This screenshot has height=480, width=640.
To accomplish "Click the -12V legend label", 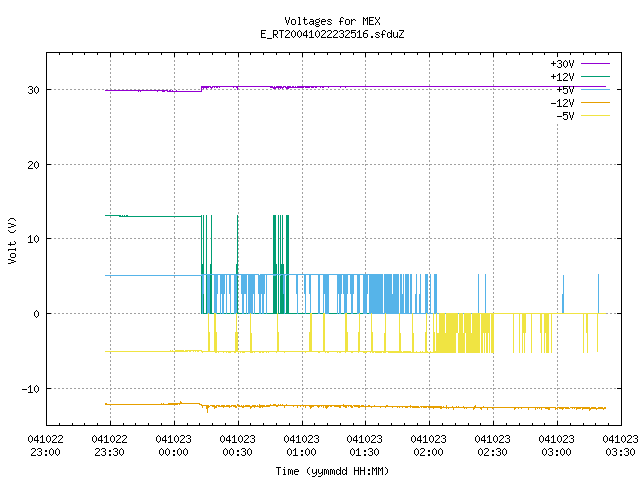I will pos(562,103).
